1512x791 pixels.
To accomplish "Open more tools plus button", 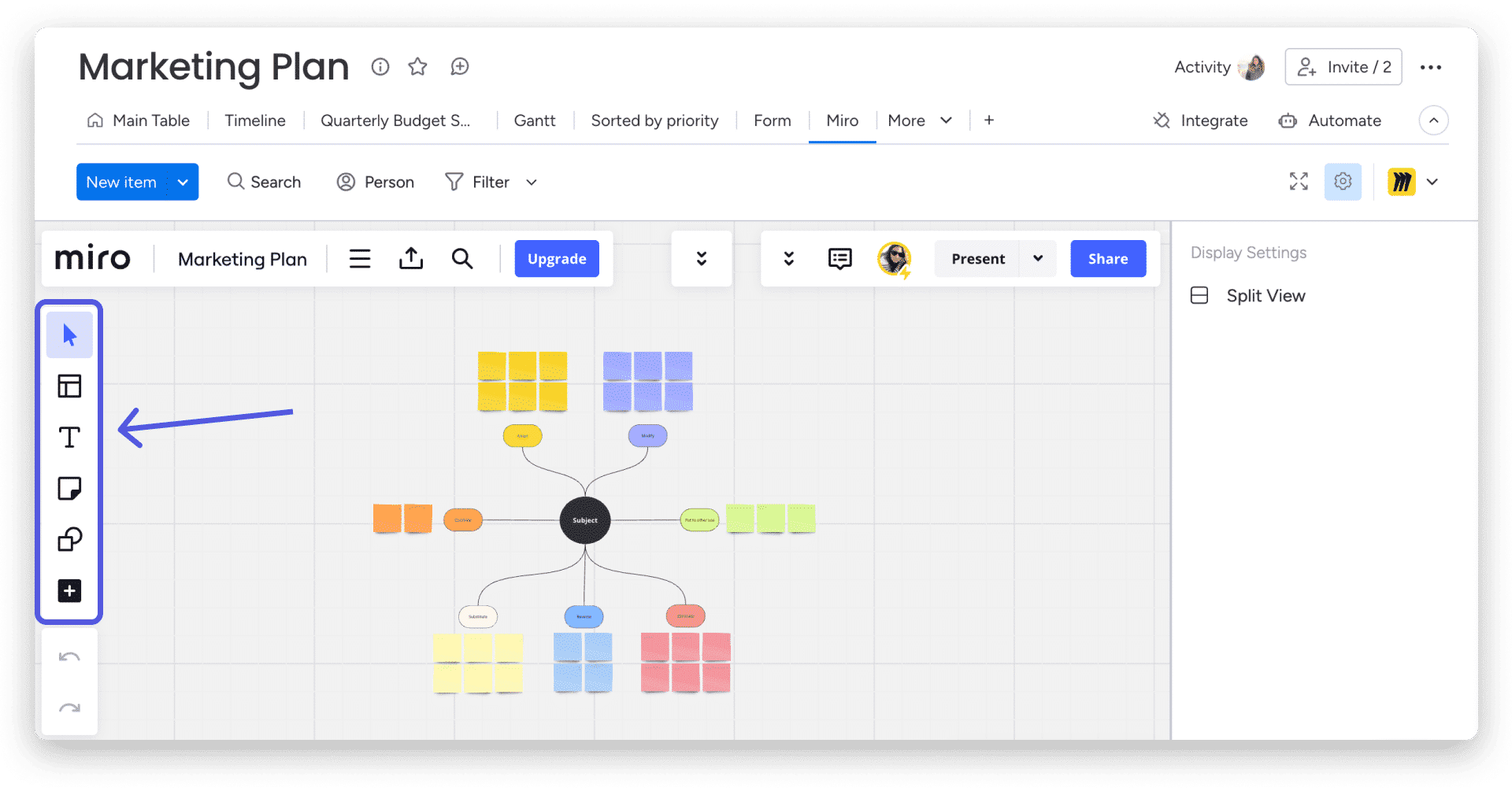I will (x=69, y=591).
